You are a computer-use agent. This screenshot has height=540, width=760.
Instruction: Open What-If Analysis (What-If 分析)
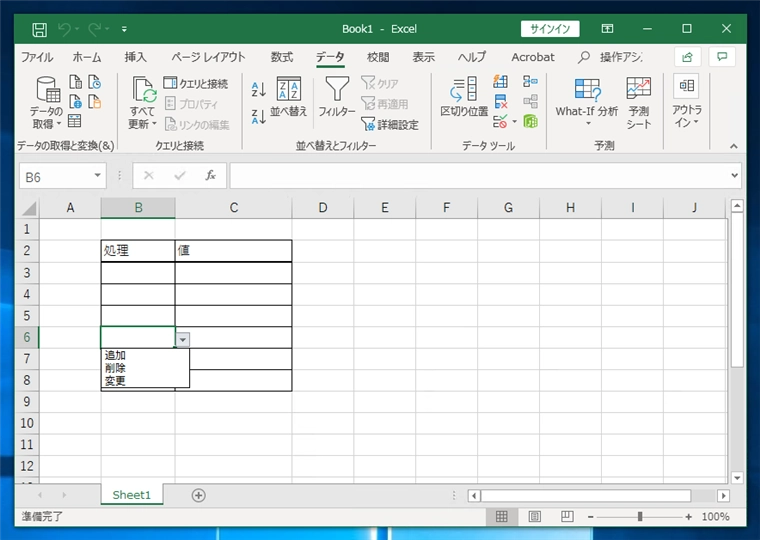point(587,102)
